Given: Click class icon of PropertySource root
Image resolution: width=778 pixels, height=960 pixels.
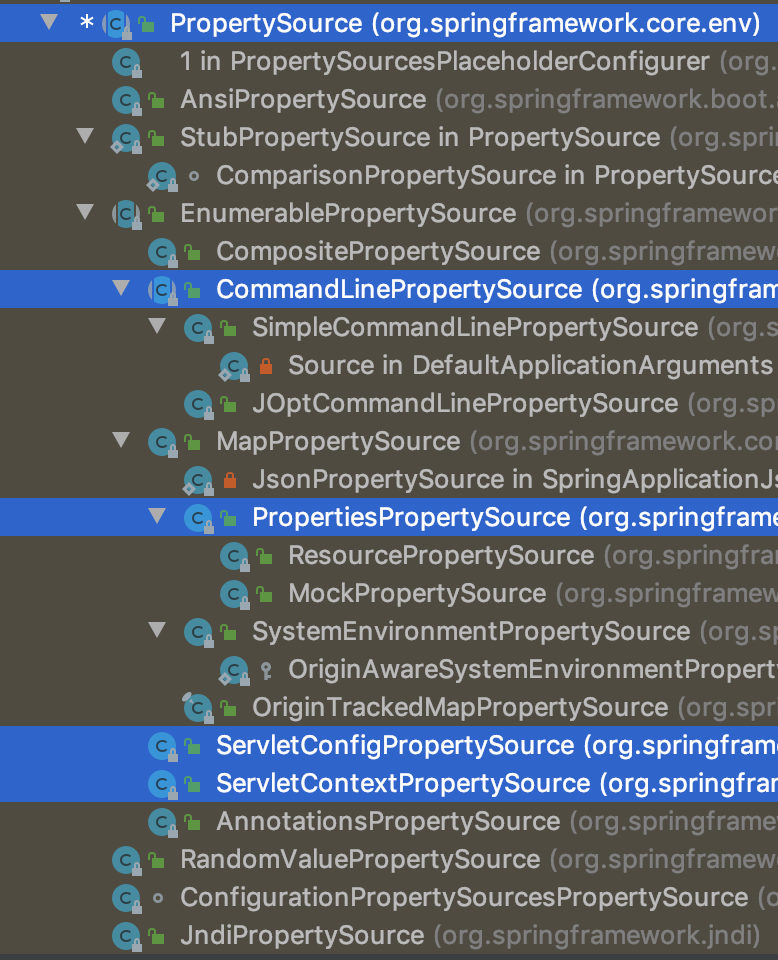Looking at the screenshot, I should [117, 24].
